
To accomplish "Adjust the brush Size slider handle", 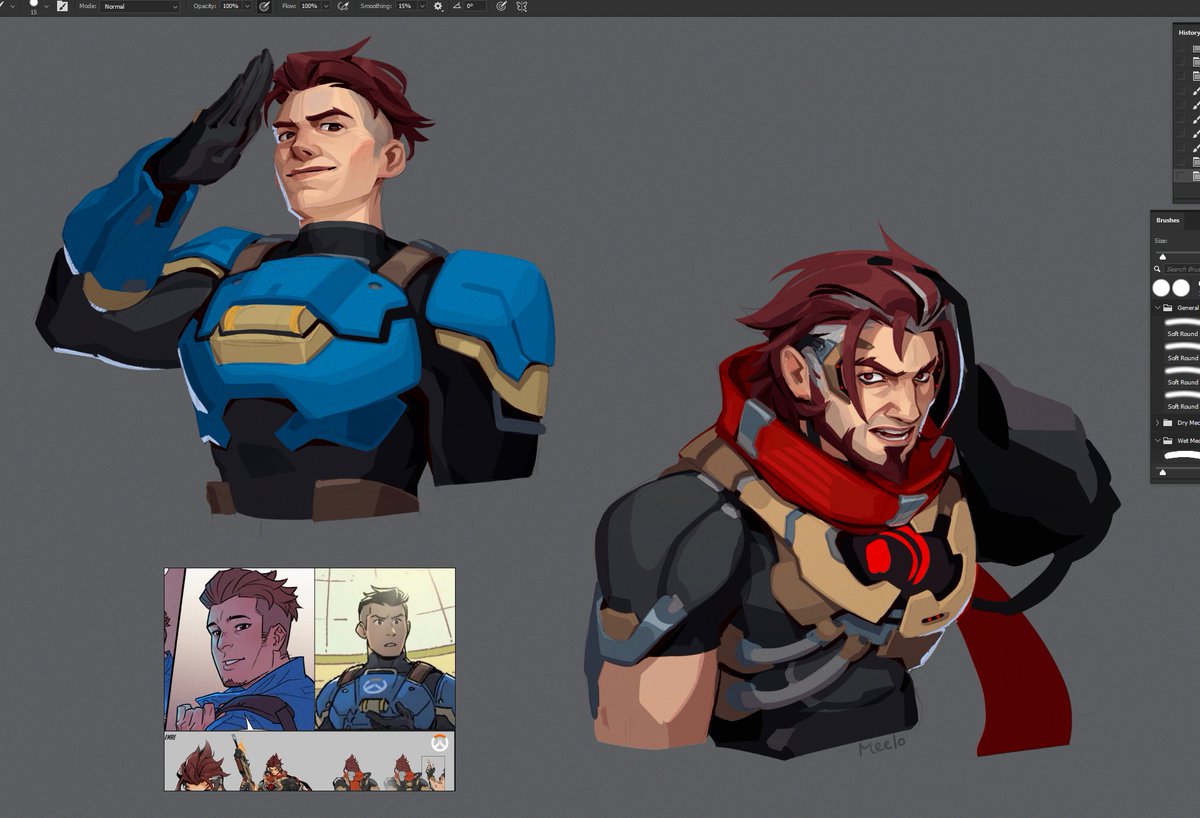I will pyautogui.click(x=1163, y=257).
